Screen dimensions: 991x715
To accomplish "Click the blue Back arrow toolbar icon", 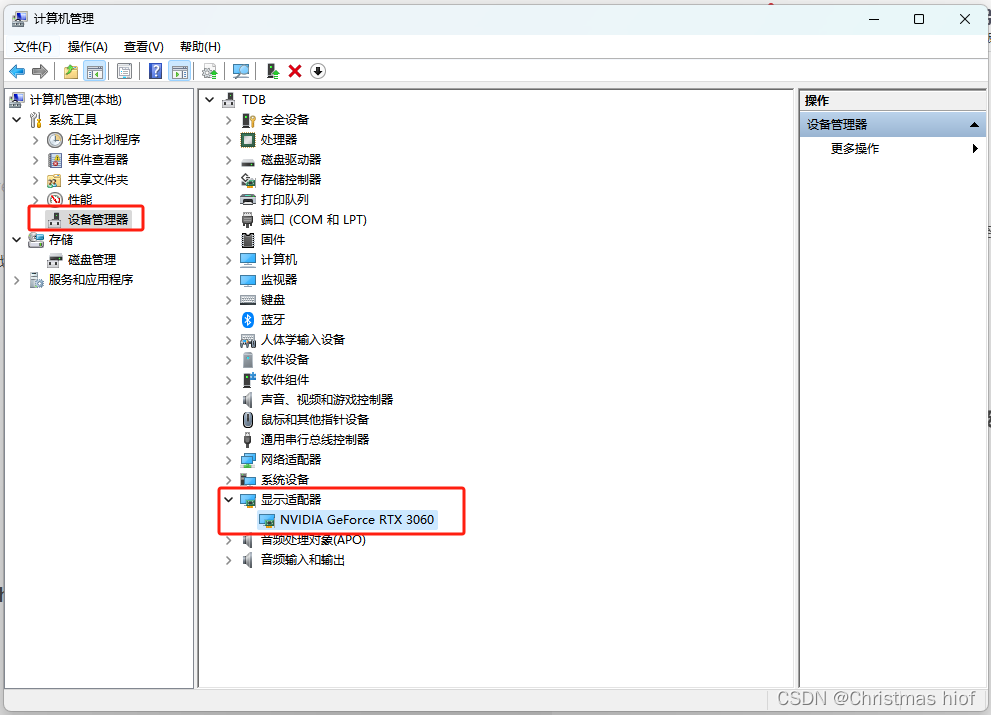I will (17, 71).
